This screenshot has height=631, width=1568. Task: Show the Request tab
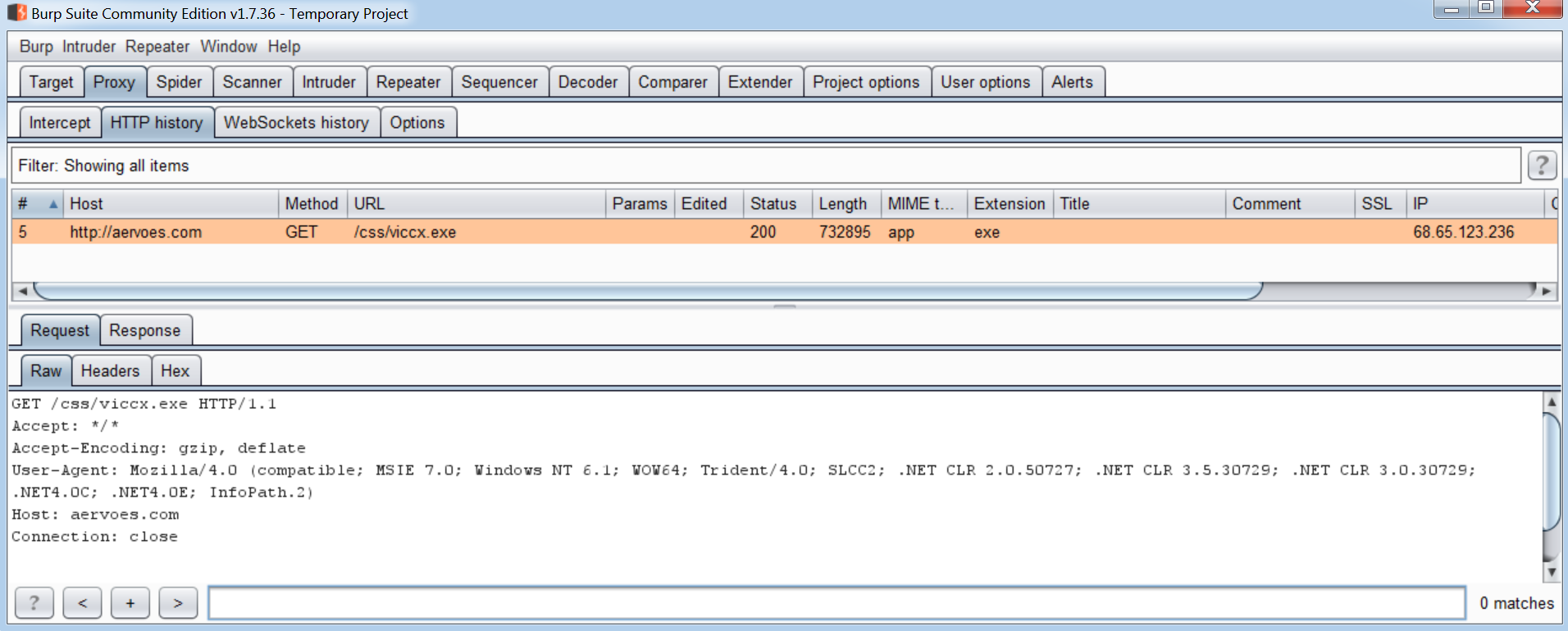pos(60,330)
